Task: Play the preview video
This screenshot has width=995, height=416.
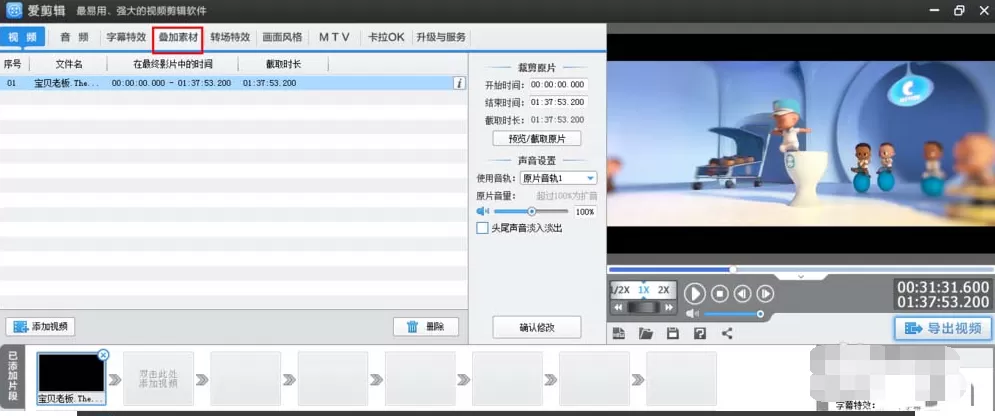Action: pos(695,294)
